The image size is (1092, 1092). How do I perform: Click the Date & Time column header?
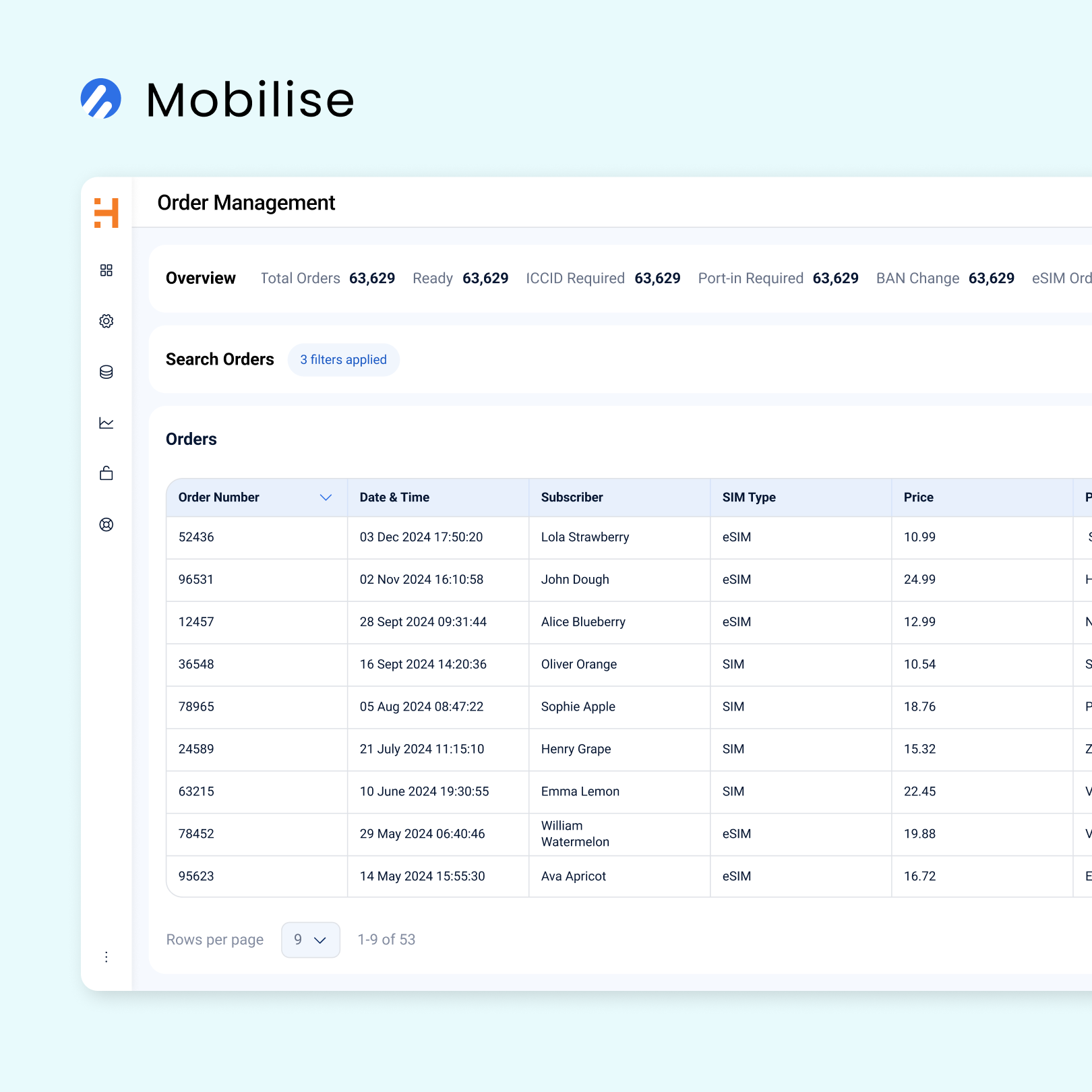point(394,497)
